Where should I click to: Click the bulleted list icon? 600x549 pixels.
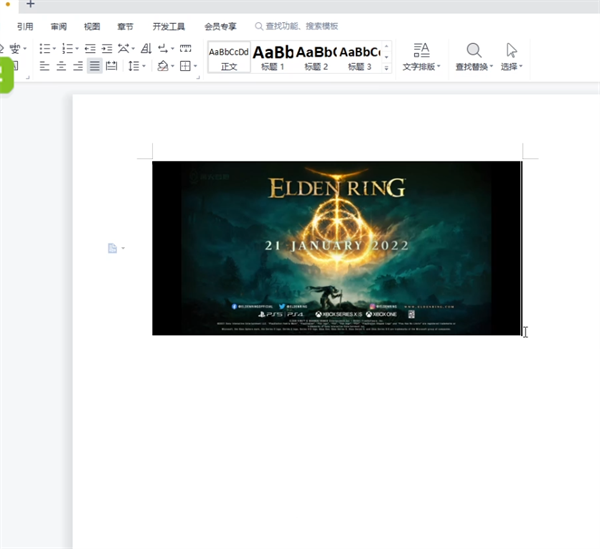tap(45, 49)
